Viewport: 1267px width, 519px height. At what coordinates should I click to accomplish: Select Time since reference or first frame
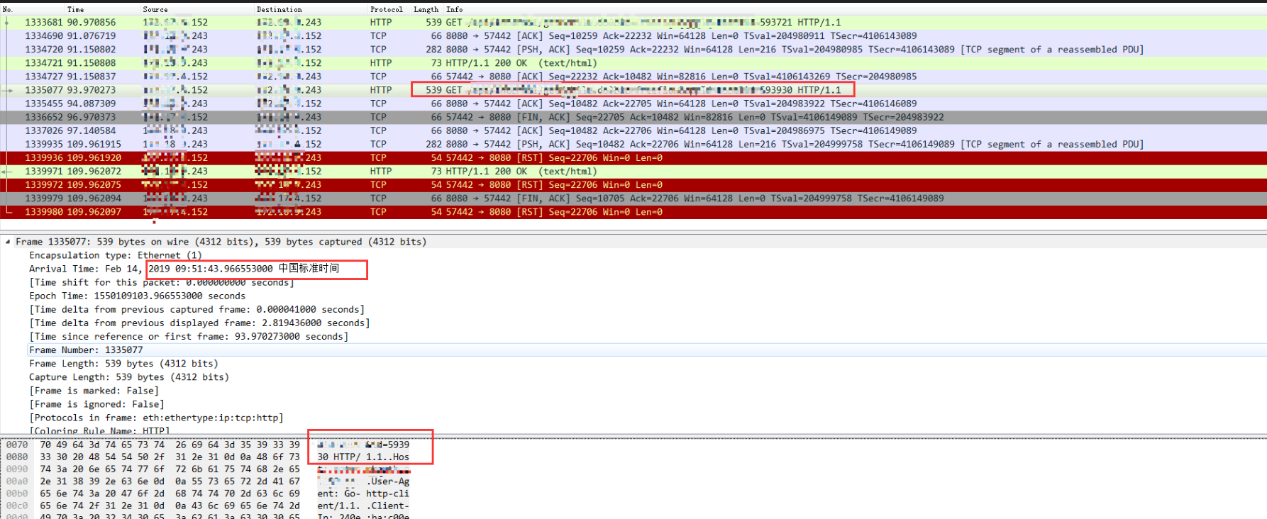click(x=189, y=336)
